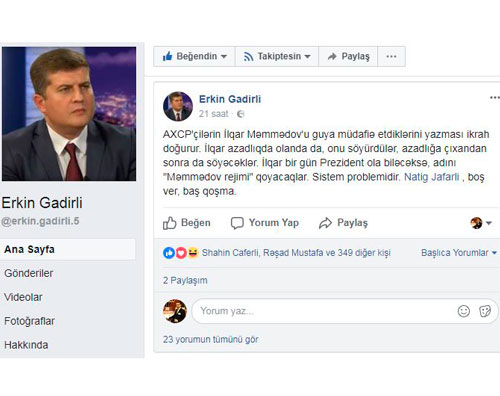This screenshot has width=500, height=396.
Task: Click the Erkin Gadirli page title
Action: tap(42, 203)
